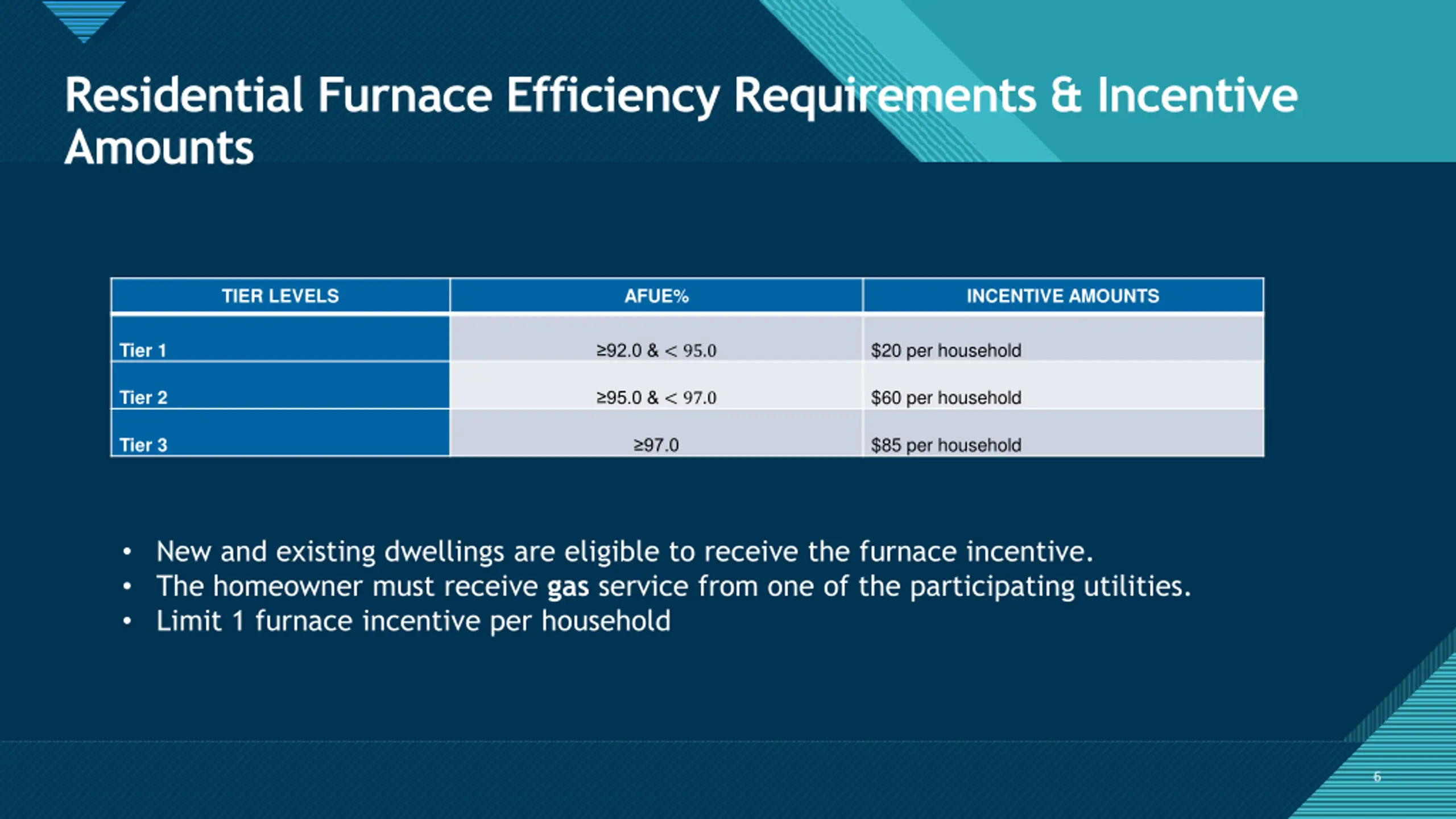Click the Limit 1 furnace incentive bullet

[x=413, y=621]
